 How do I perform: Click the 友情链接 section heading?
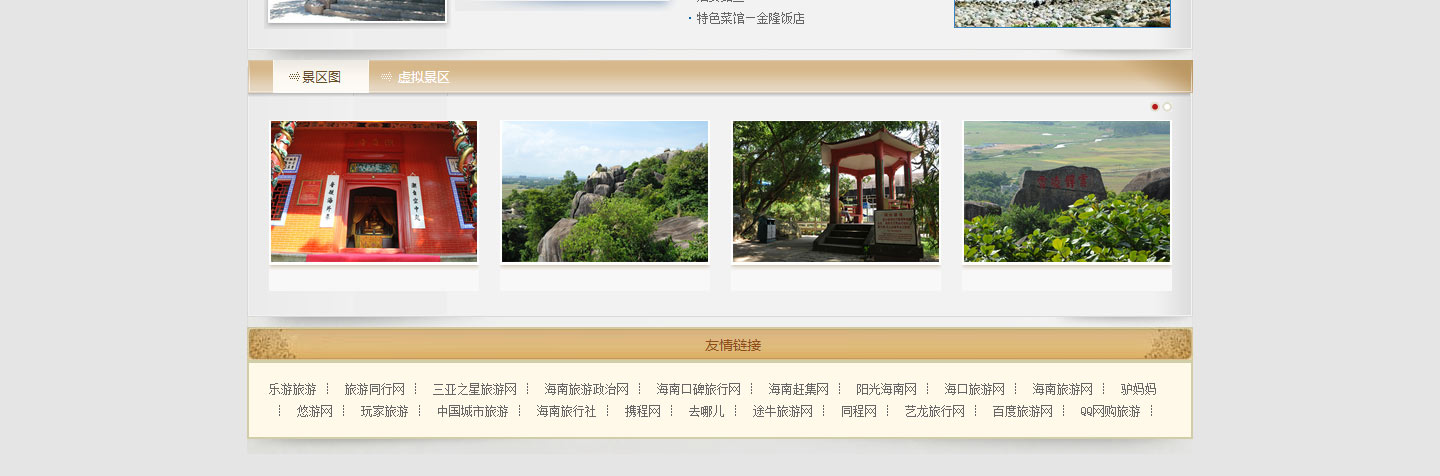(733, 345)
